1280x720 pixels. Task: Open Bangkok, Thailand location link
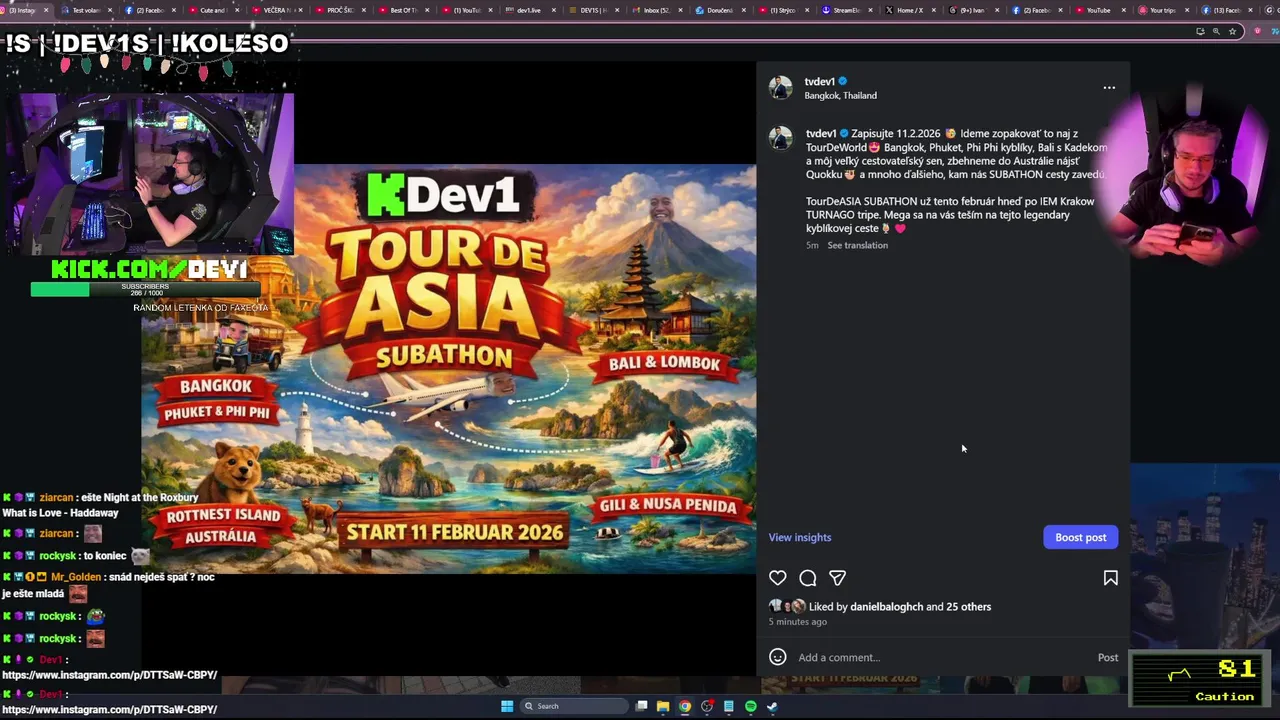pos(841,96)
